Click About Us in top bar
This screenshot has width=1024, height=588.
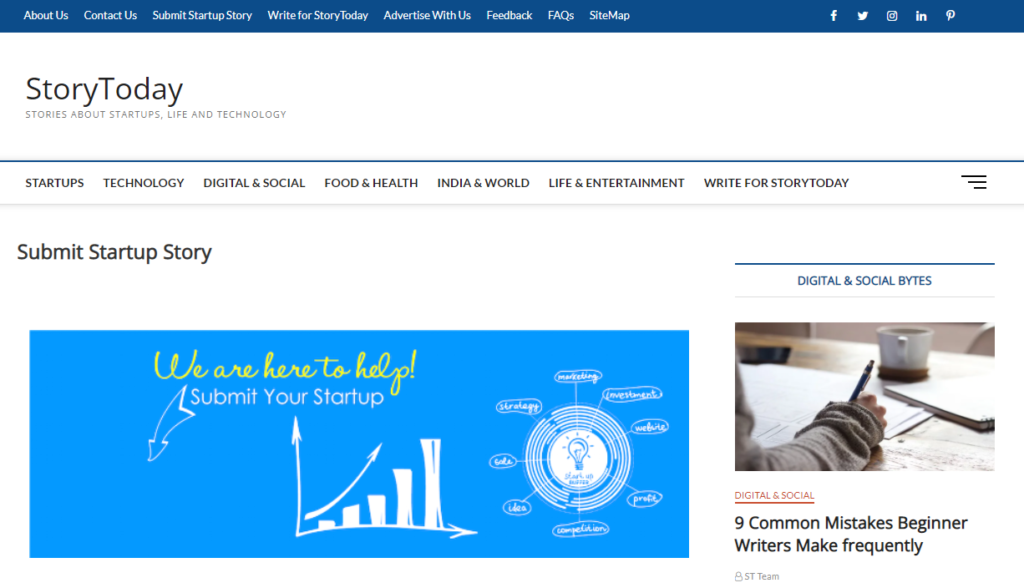click(46, 16)
